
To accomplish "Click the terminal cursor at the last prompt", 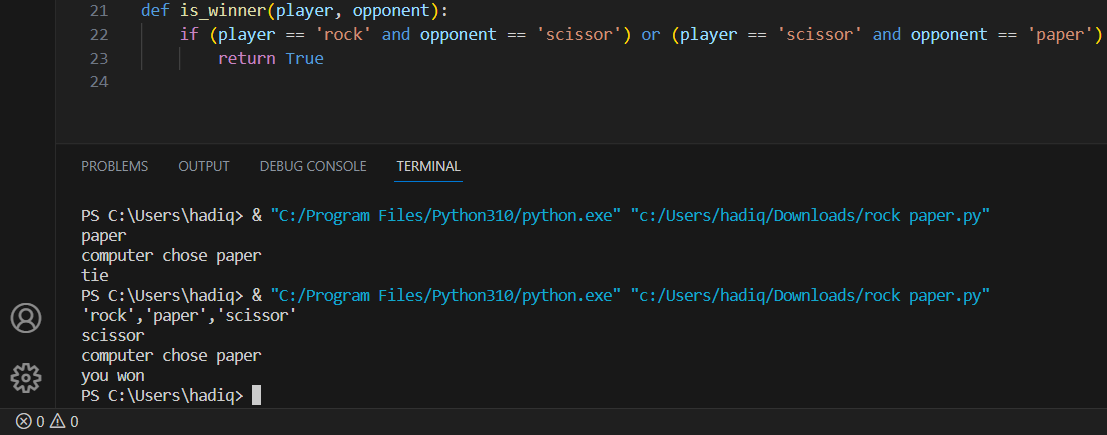I will (256, 396).
